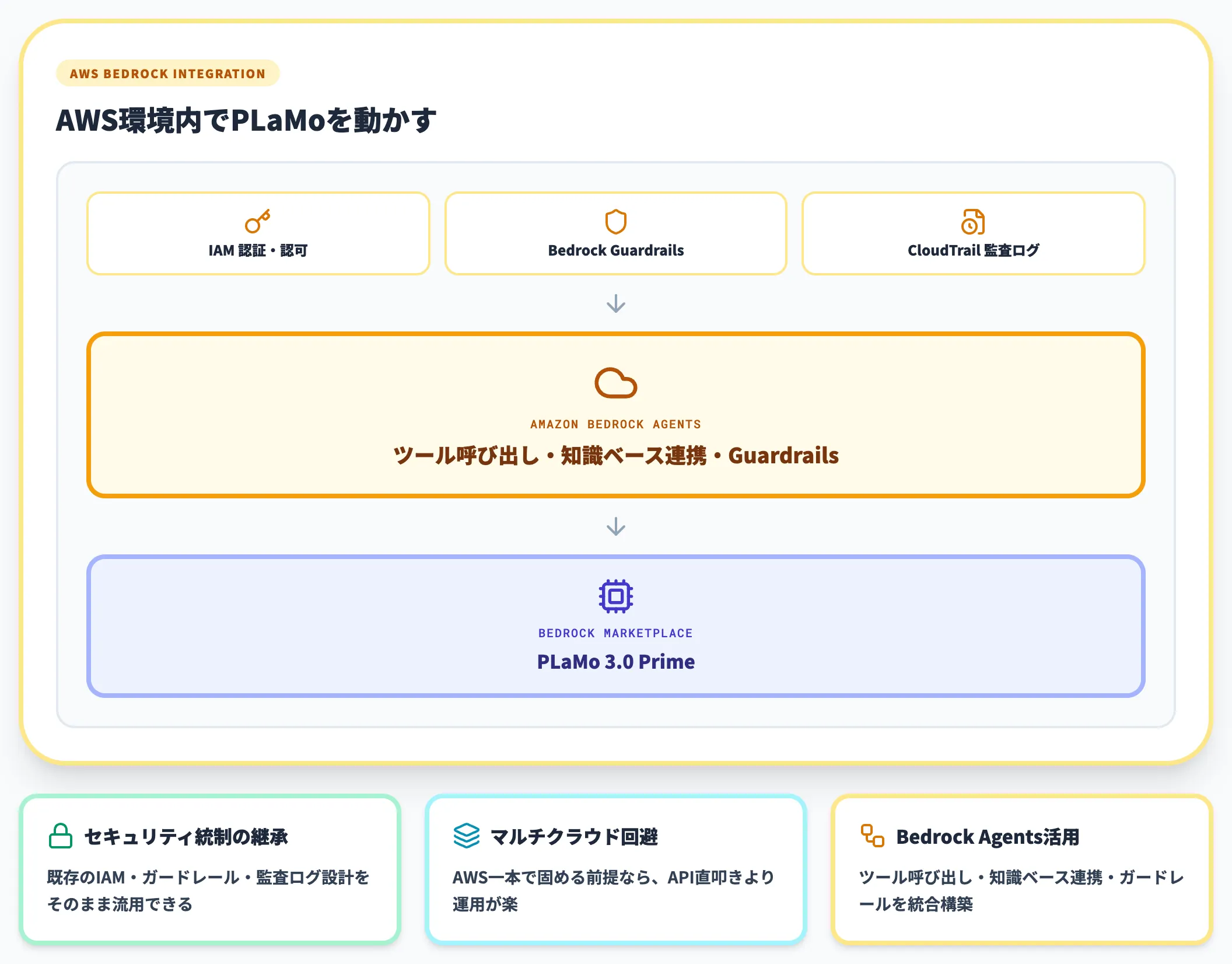Open the CloudTrail 監査ログ card label
This screenshot has width=1232, height=964.
click(x=973, y=250)
